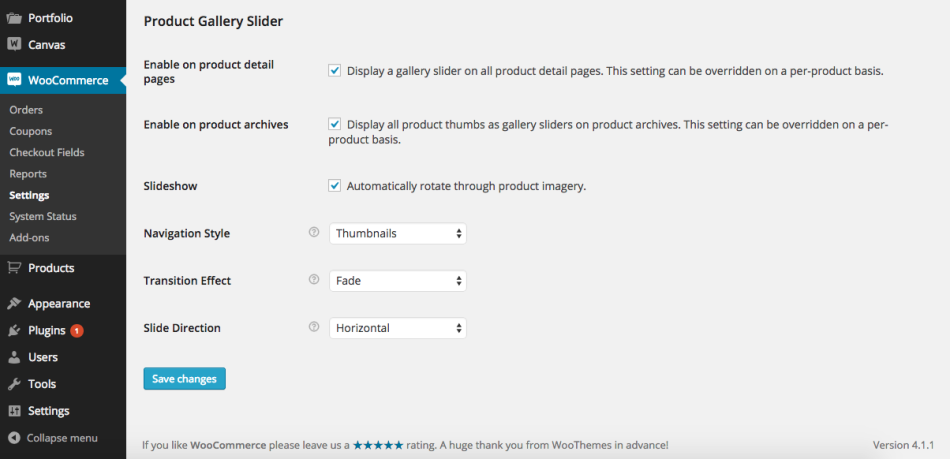
Task: Click the Products cart icon
Action: (x=15, y=268)
